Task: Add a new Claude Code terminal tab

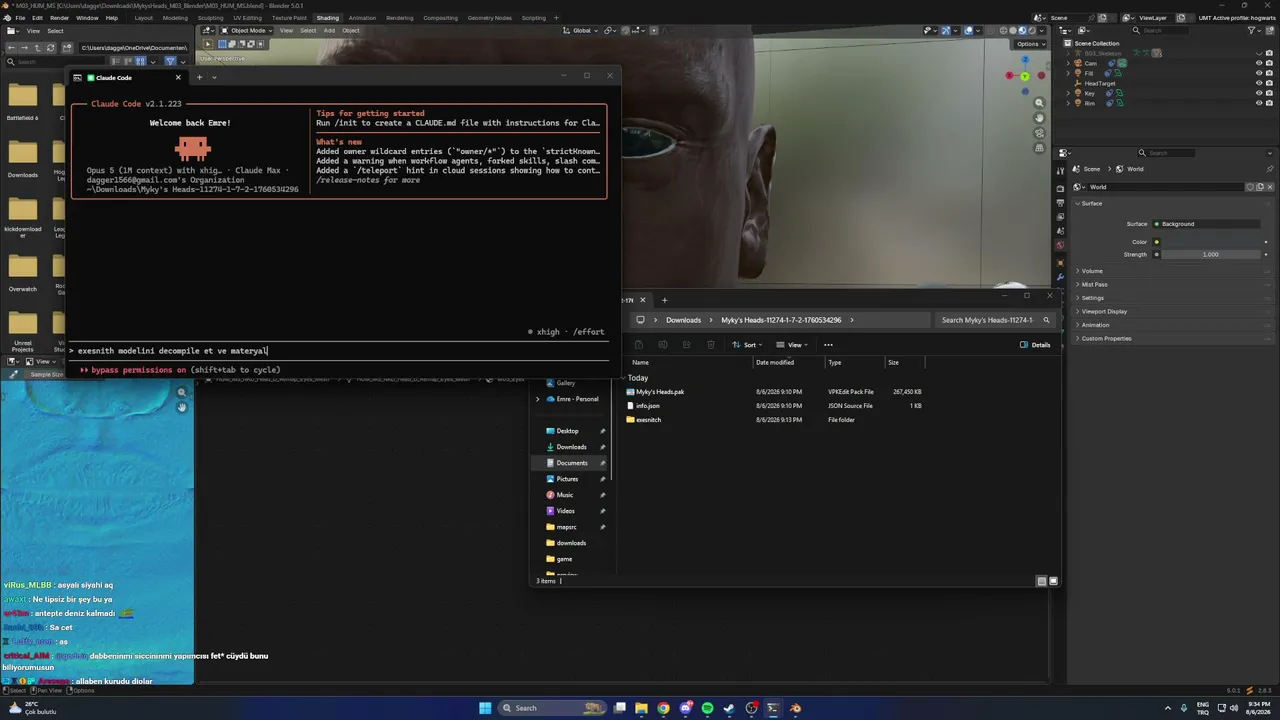Action: (x=199, y=77)
